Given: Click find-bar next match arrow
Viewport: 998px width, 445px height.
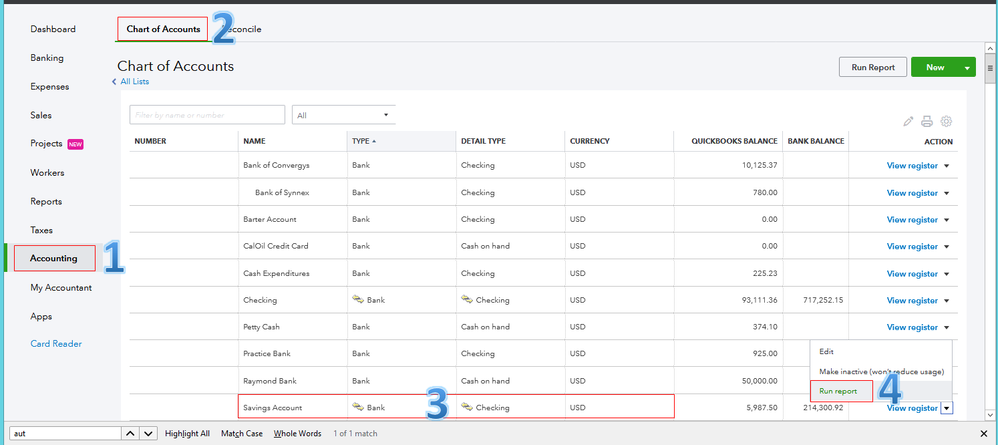Looking at the screenshot, I should point(148,434).
